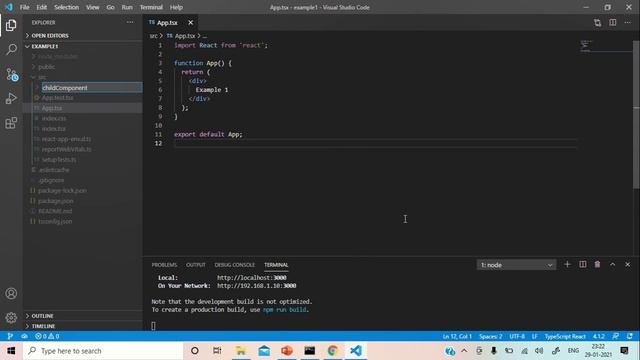Open Explorer views and more actions ellipsis
Screen dimensions: 640x360
coord(130,22)
